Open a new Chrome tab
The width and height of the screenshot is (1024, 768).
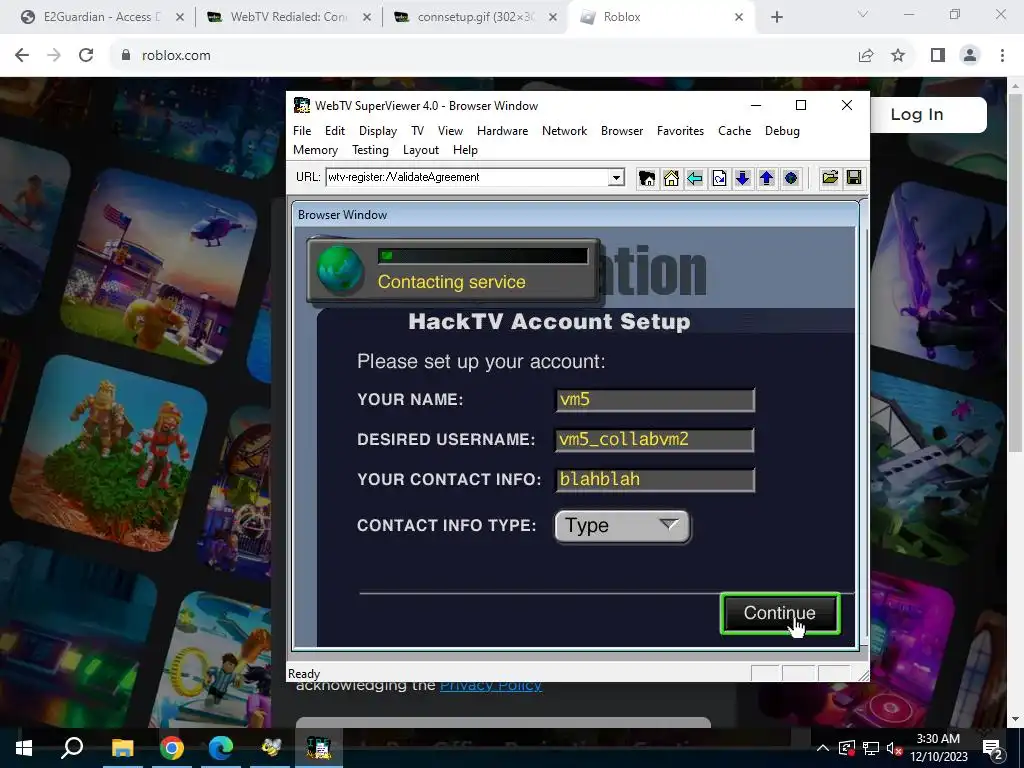point(776,17)
